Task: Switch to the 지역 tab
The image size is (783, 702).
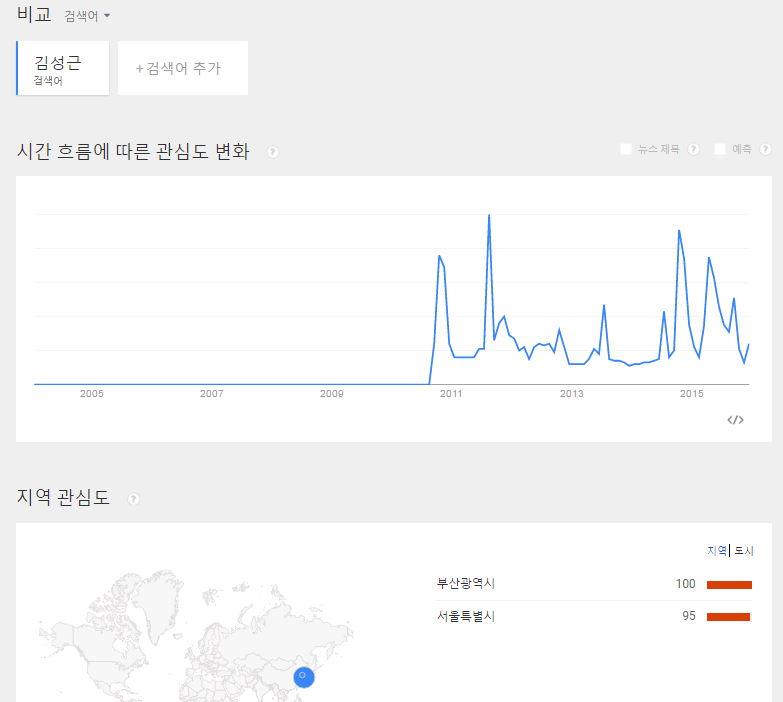Action: 716,551
